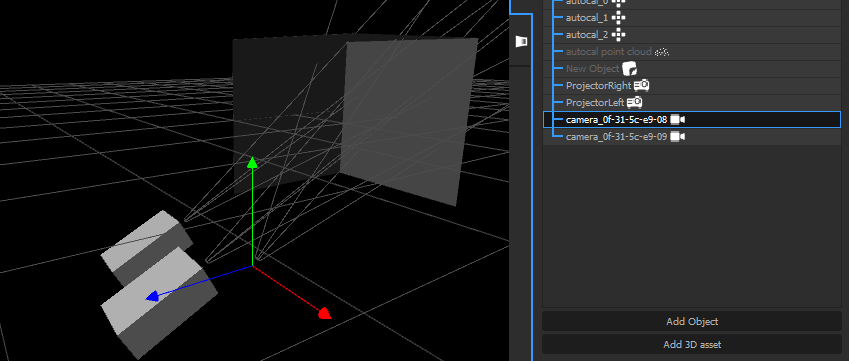Open the side panel screen icon tab

[521, 41]
